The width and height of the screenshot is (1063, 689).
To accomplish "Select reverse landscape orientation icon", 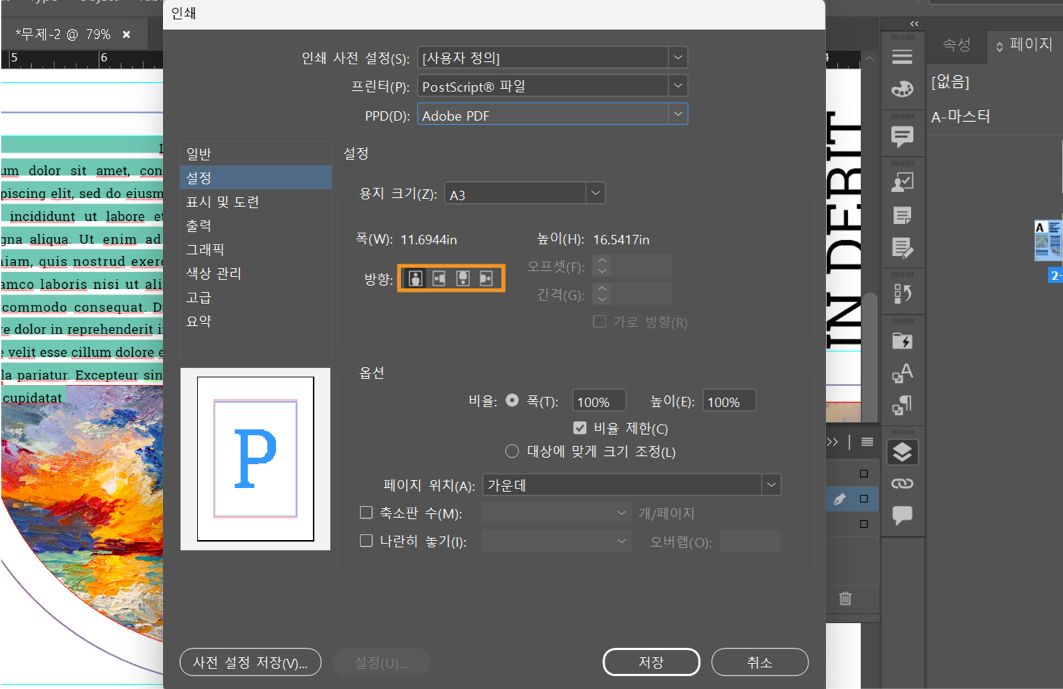I will pos(486,278).
